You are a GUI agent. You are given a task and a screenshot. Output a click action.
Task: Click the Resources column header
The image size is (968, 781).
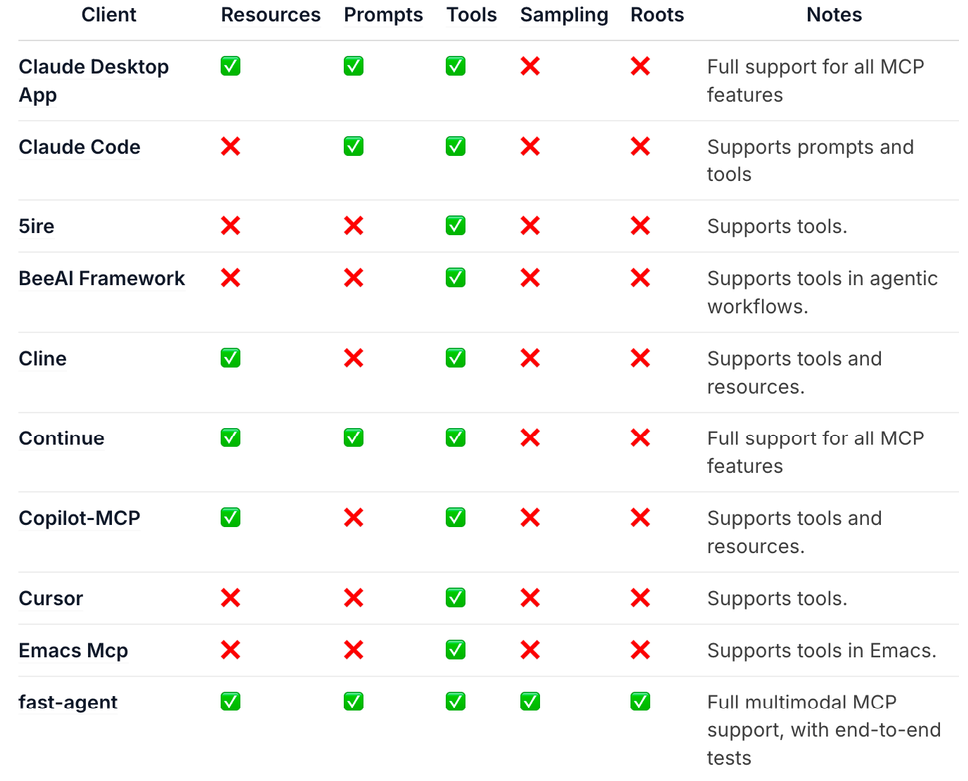[270, 15]
